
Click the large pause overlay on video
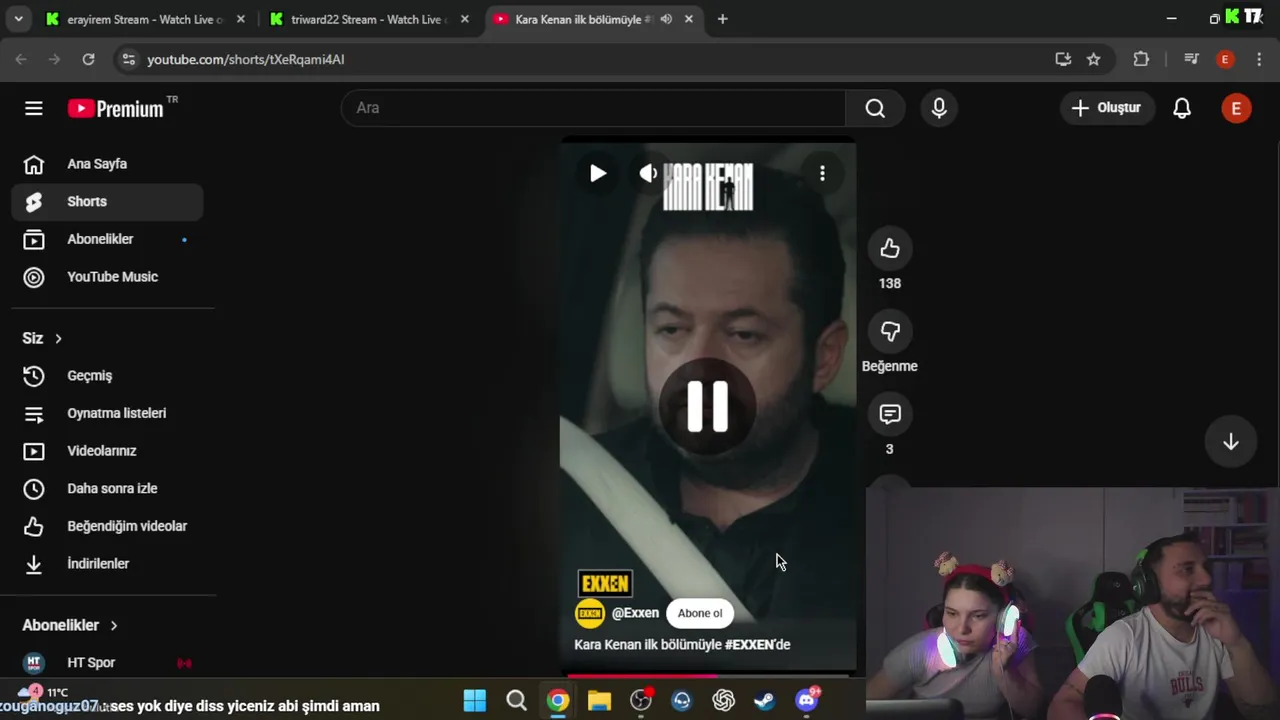(708, 406)
